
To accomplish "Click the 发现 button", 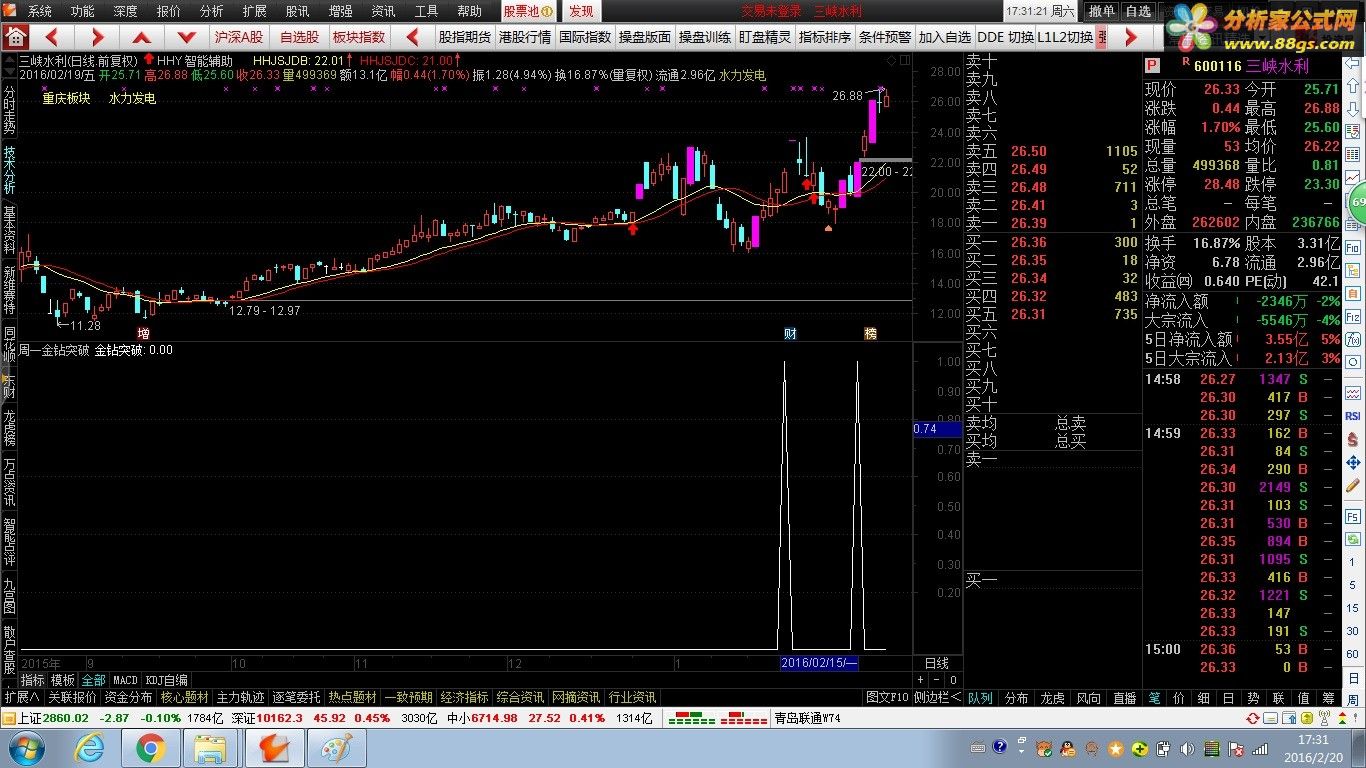I will pyautogui.click(x=581, y=11).
